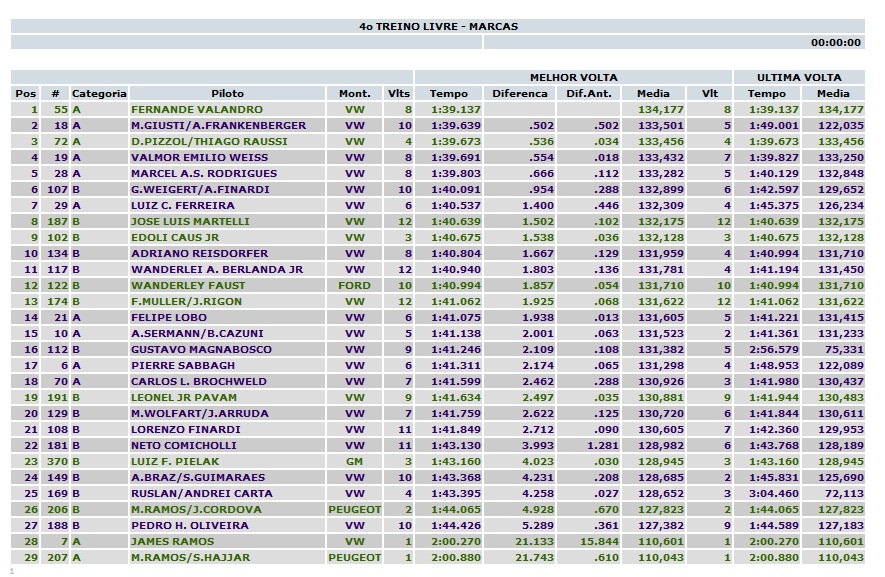This screenshot has height=577, width=885.
Task: Click Dif.Ant. value 1.281
Action: coord(602,445)
